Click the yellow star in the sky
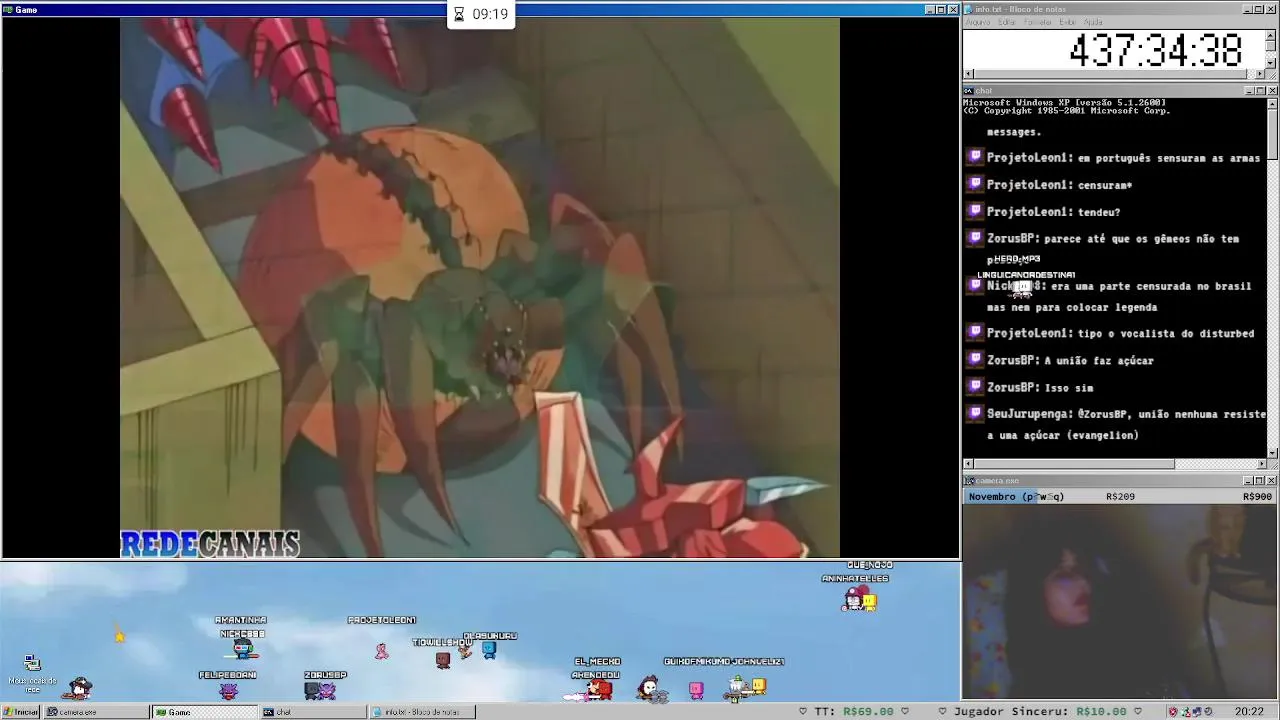1280x720 pixels. tap(119, 635)
